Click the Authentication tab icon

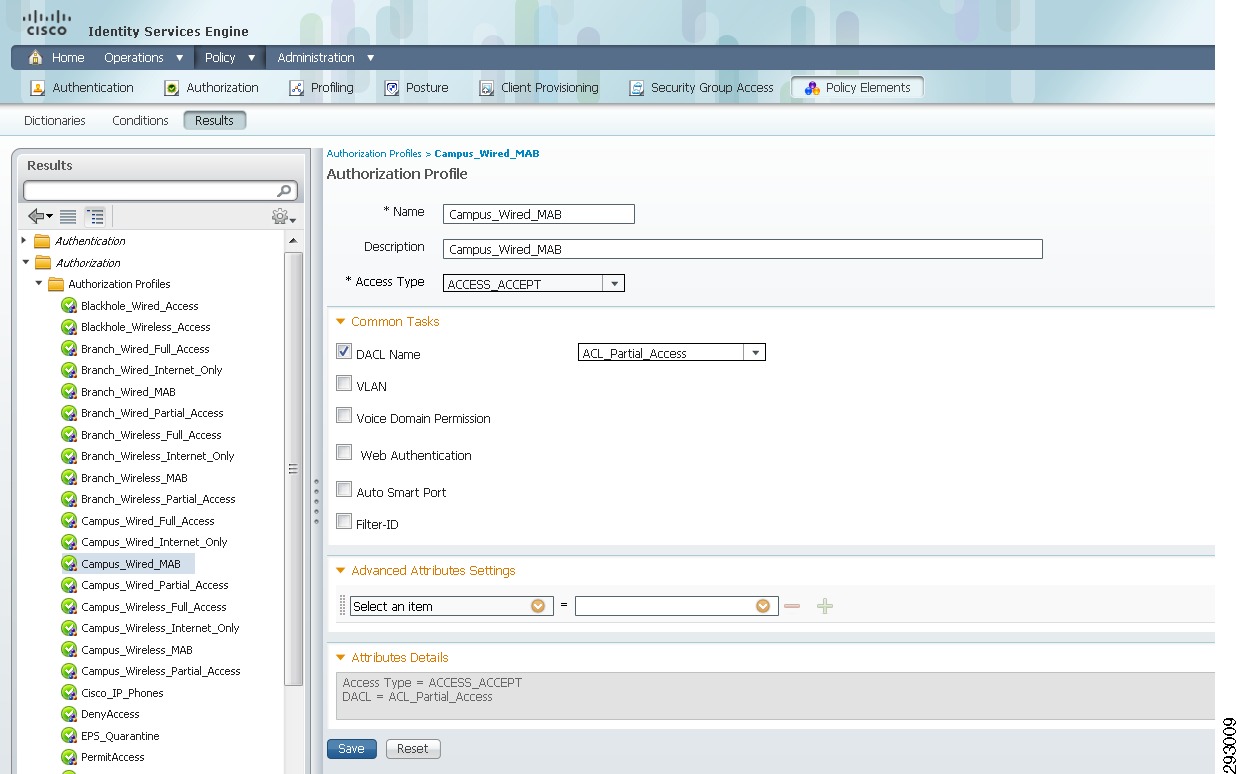(38, 88)
